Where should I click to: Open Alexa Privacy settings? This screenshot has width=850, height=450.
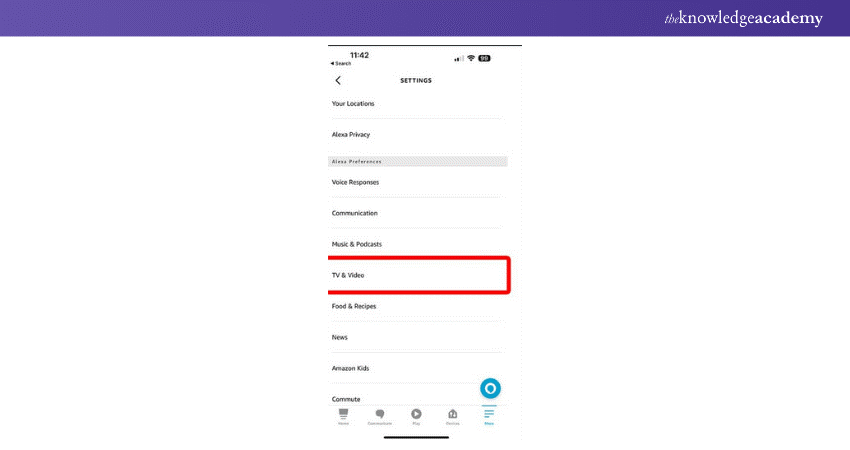pos(417,134)
